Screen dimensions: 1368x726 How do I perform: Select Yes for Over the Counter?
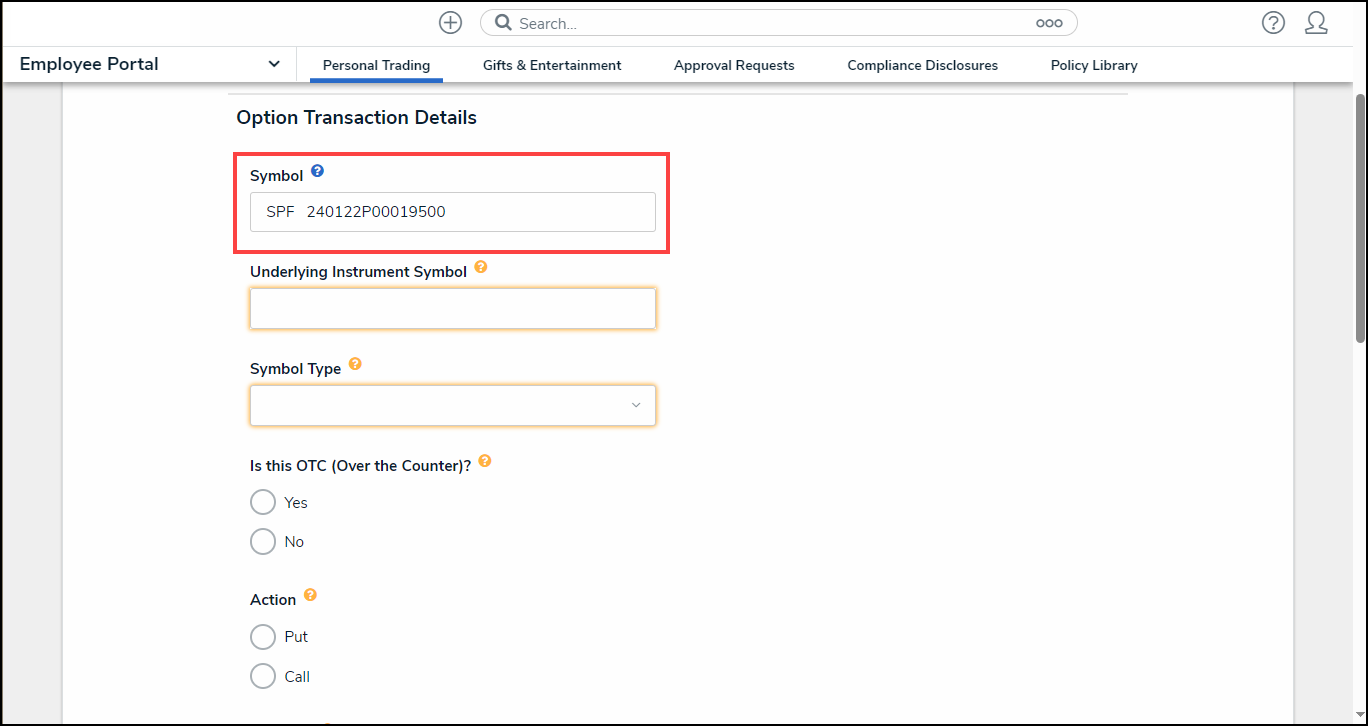pos(263,502)
